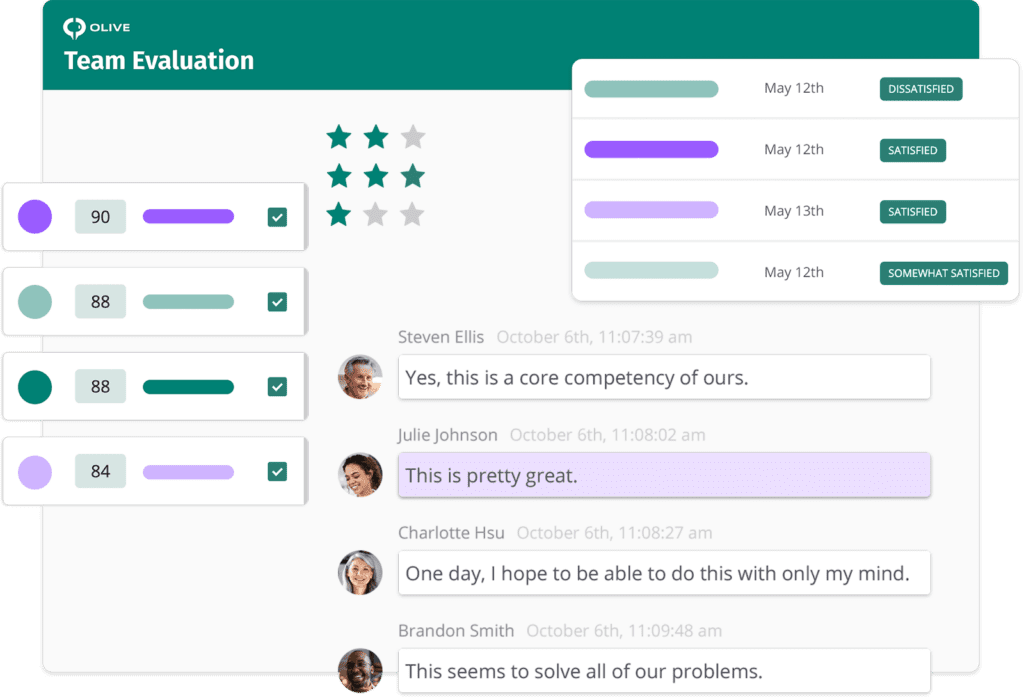Click Brandon Smith's avatar photo
The image size is (1024, 697).
(x=360, y=670)
